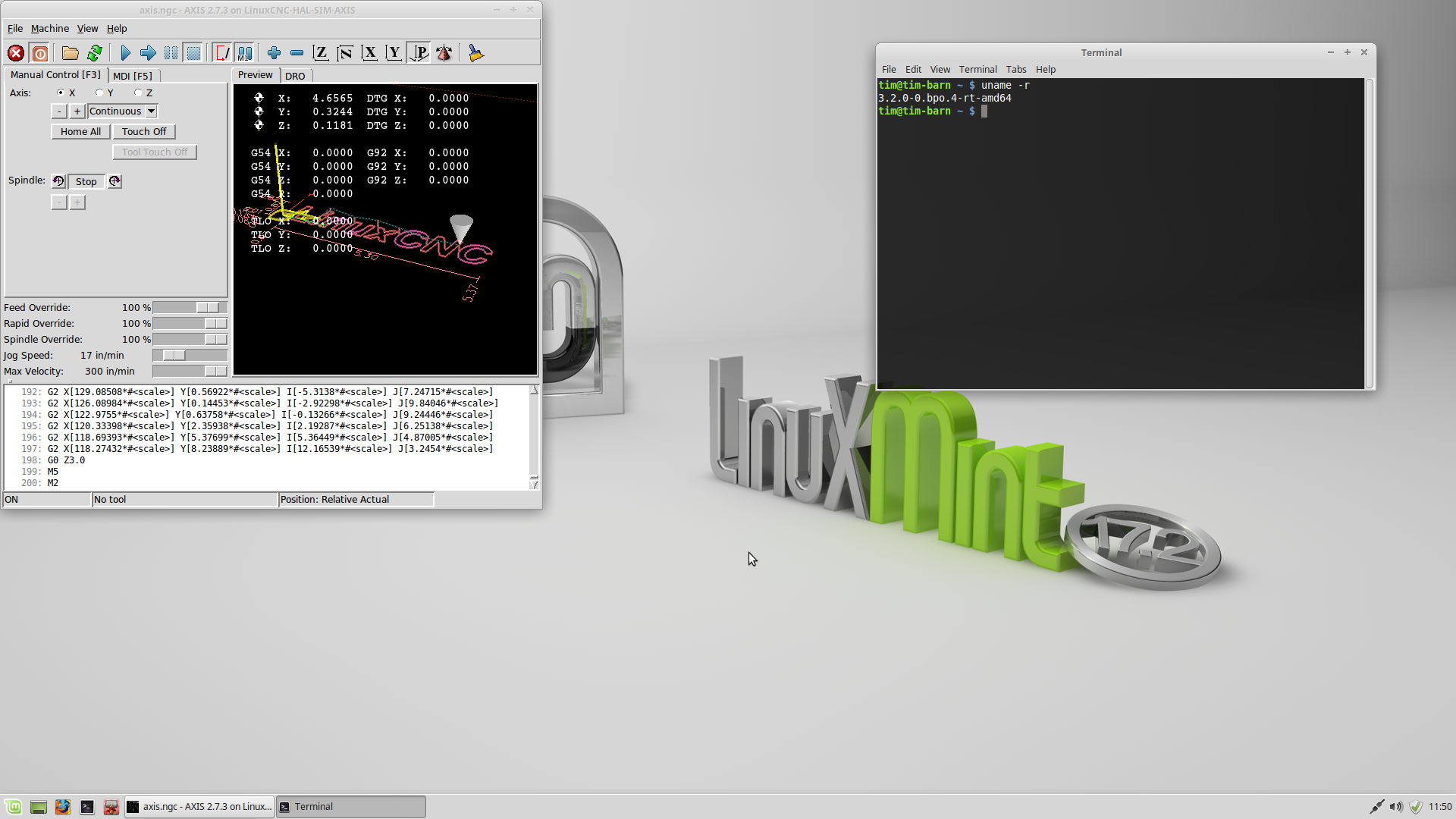This screenshot has height=819, width=1456.
Task: Adjust the Jog Speed slider
Action: coord(190,356)
